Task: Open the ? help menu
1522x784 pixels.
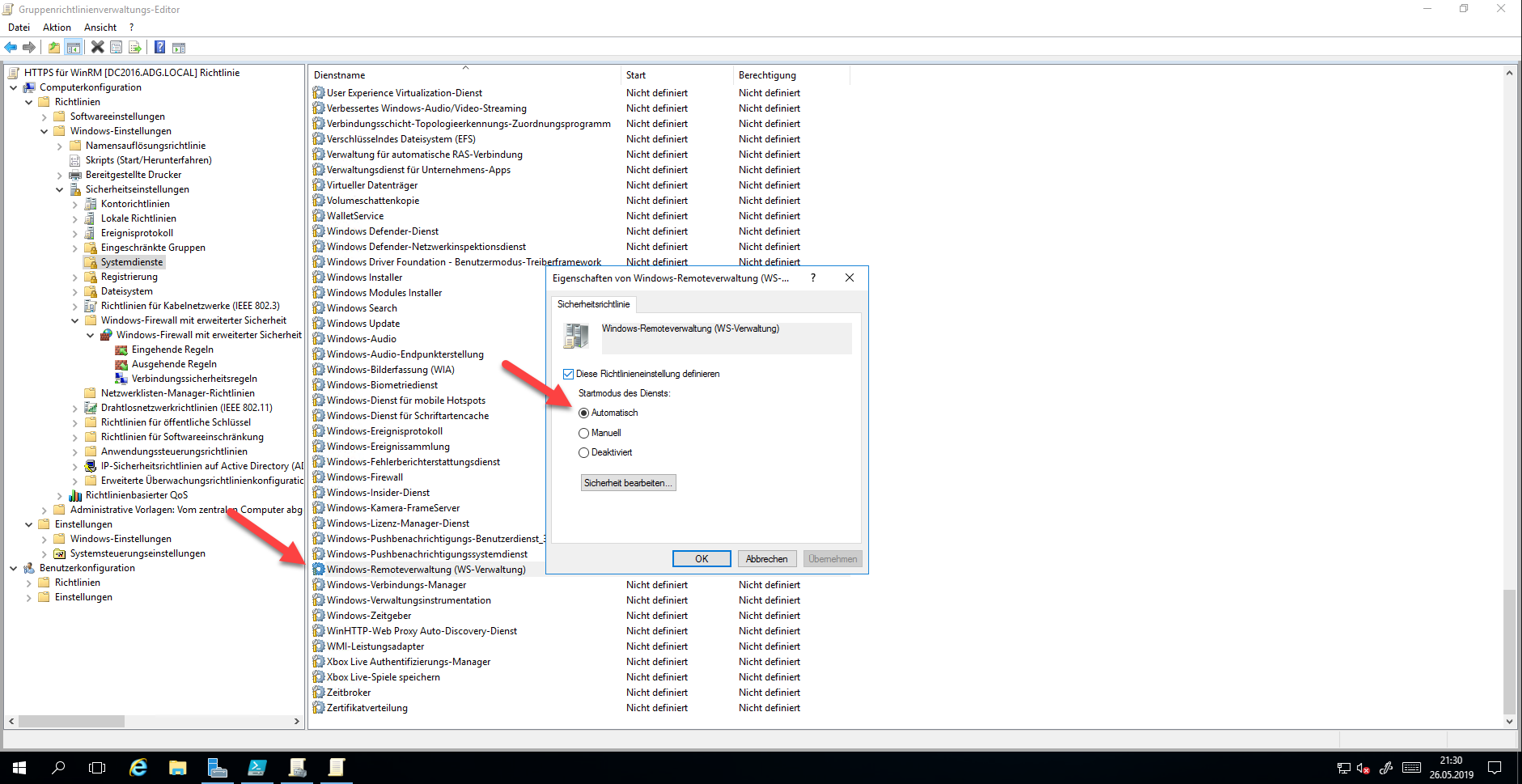Action: (132, 27)
